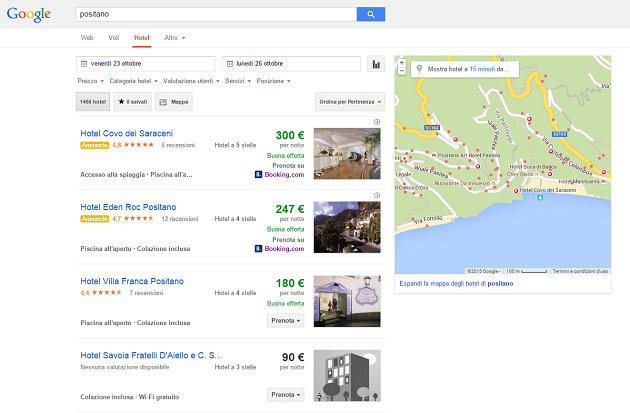The height and width of the screenshot is (413, 630).
Task: Open the Mappa view button
Action: coord(174,102)
